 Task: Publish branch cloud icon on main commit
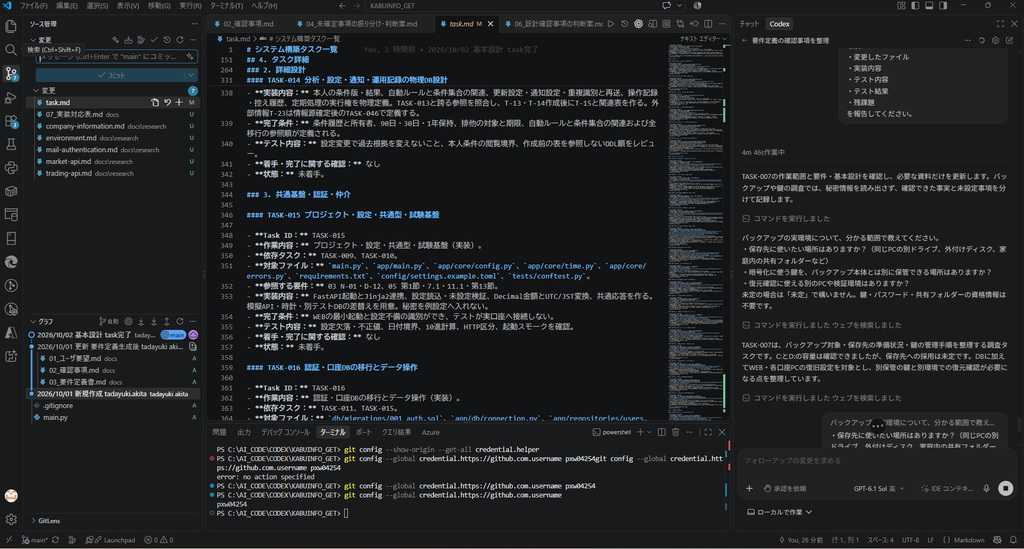pos(193,335)
